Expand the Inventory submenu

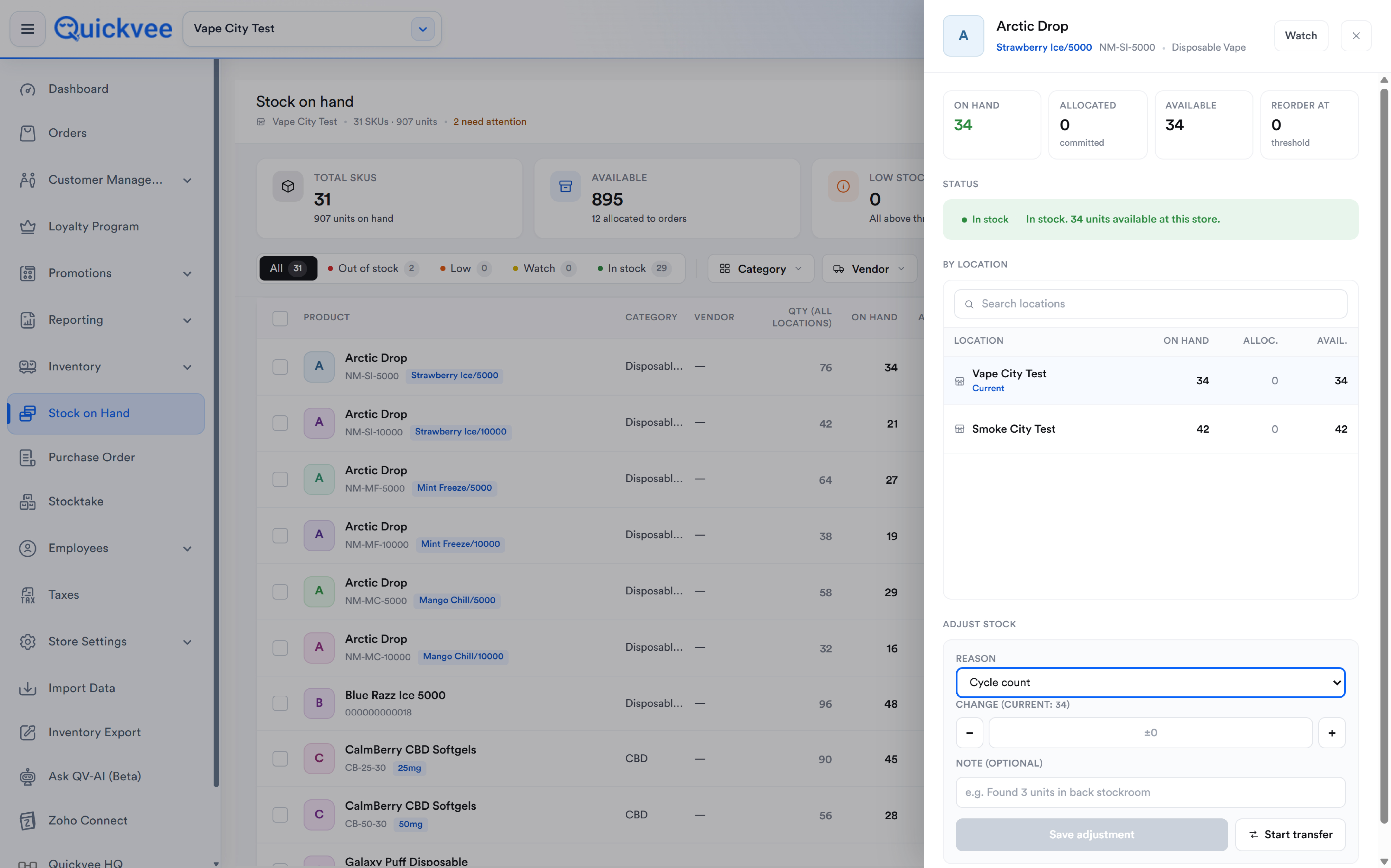(x=187, y=367)
